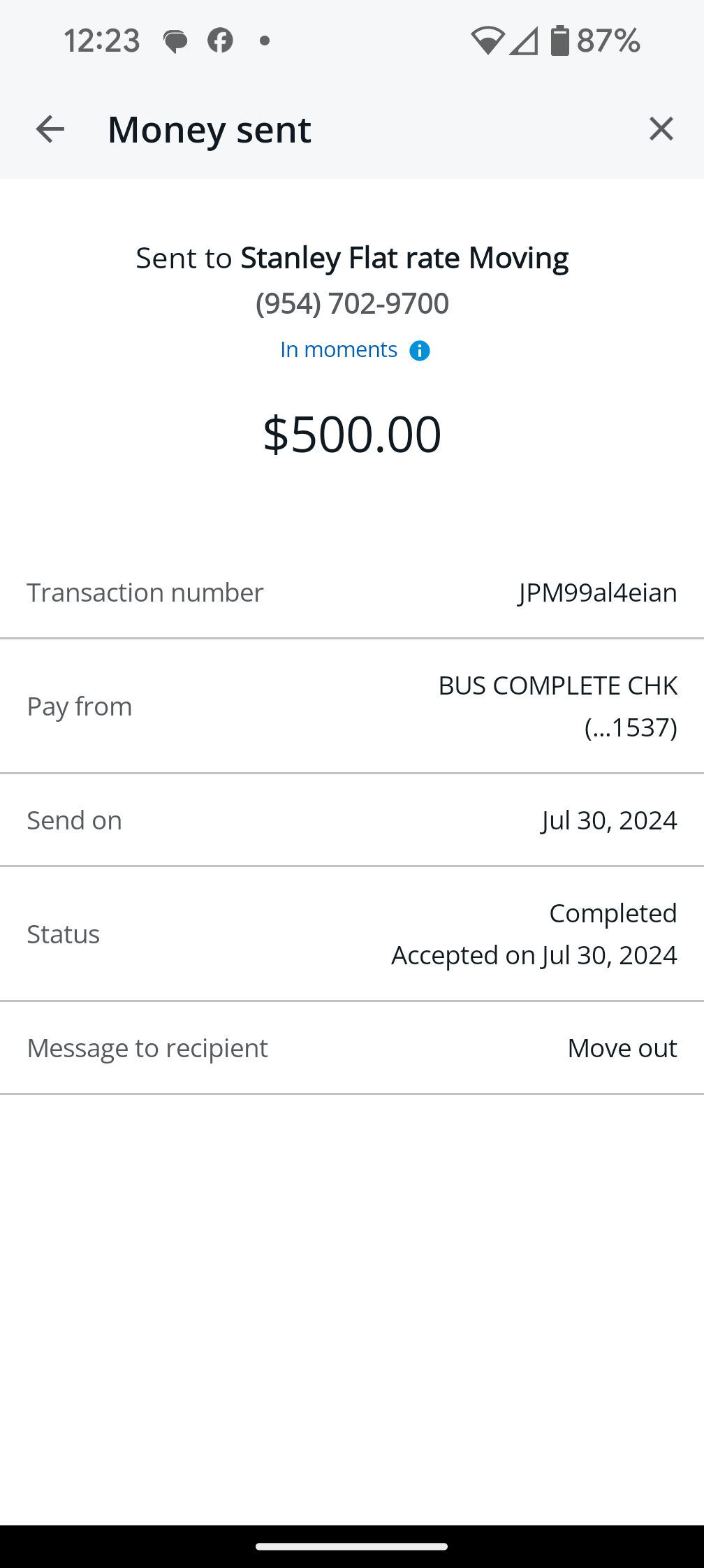Open the In moments delivery link

[x=339, y=349]
